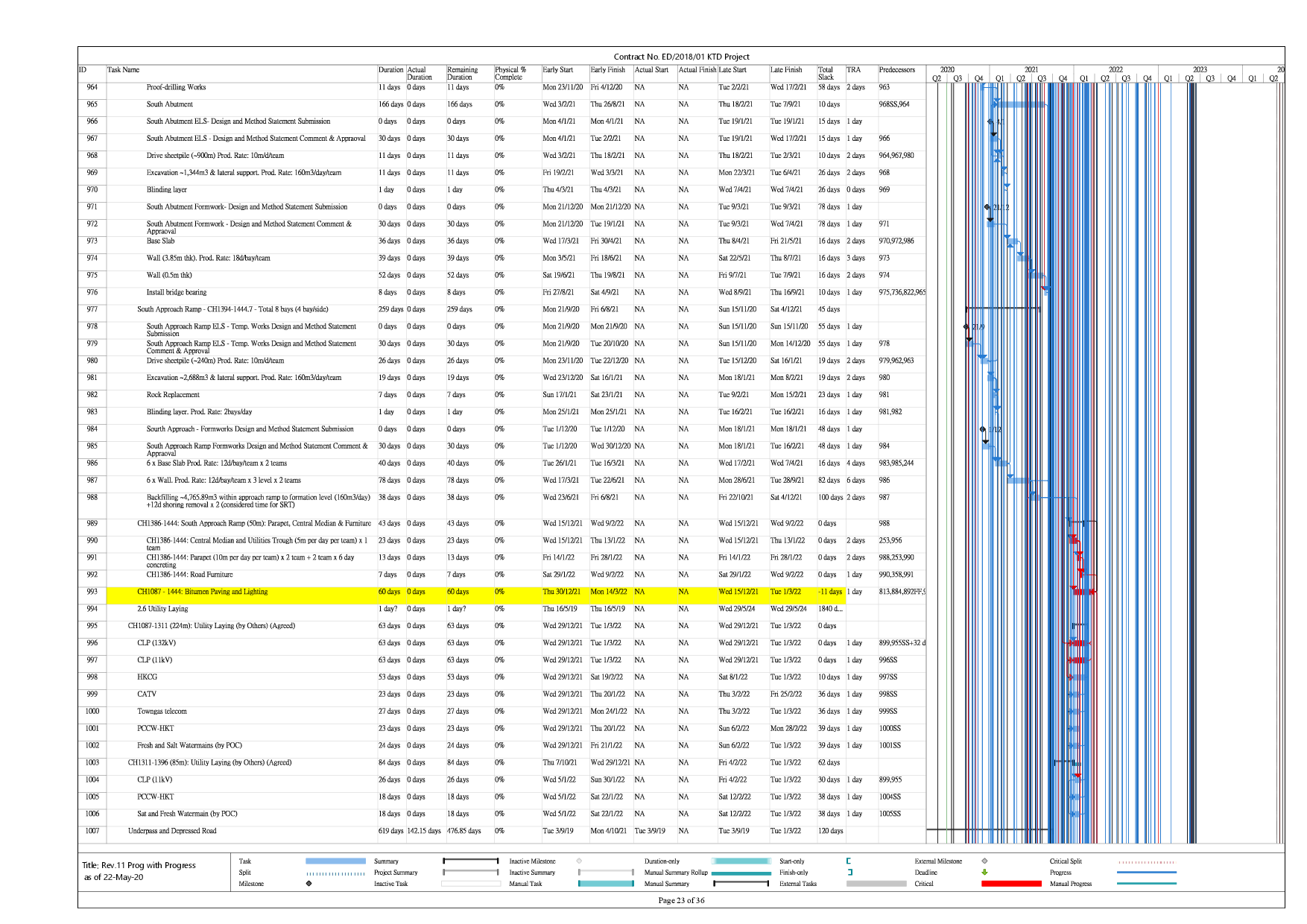
Task: Click the Milestone diamond symbol in legend
Action: [x=308, y=884]
